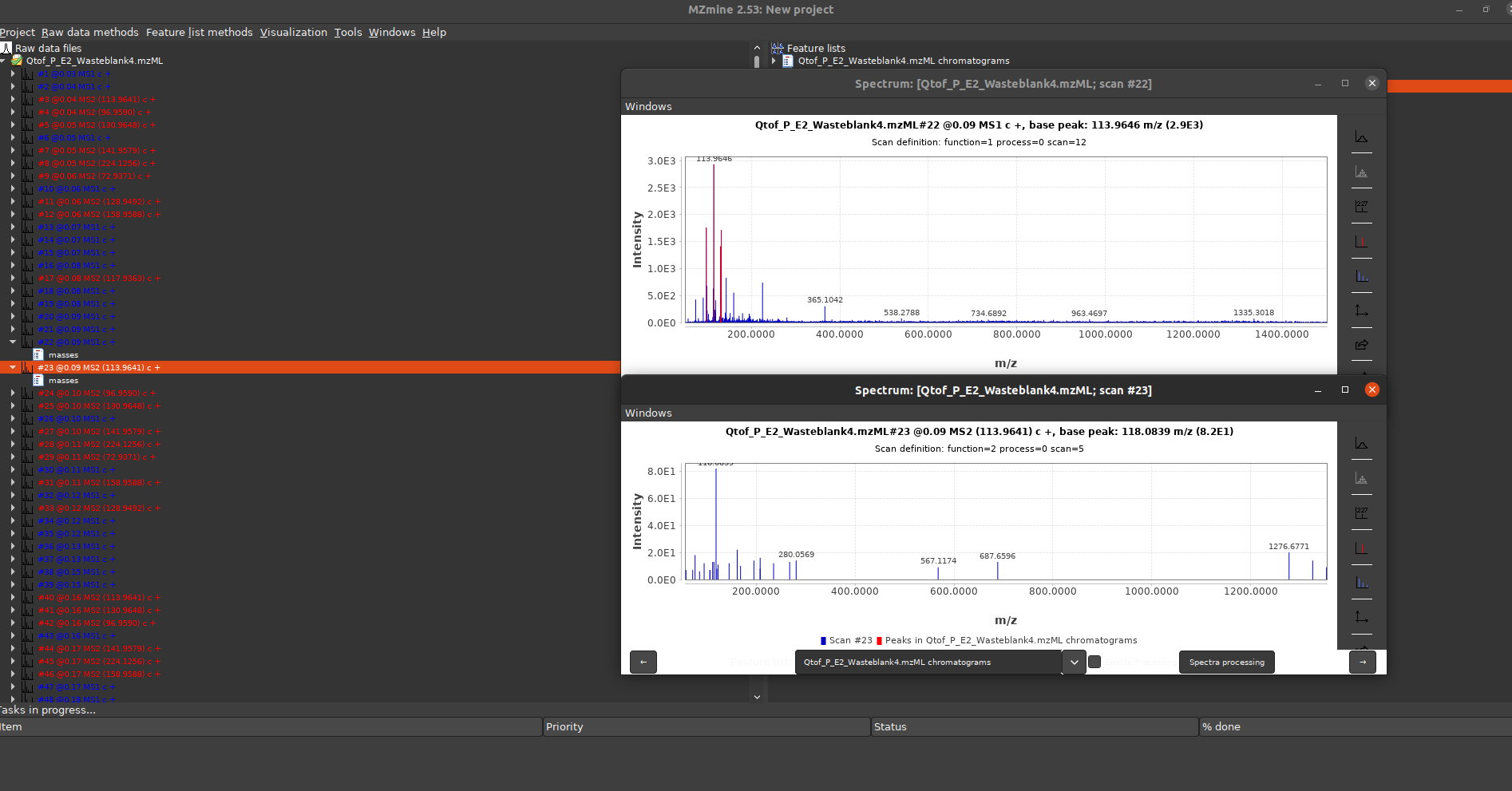Collapse the Qtof_P_E2_Wasteblank4.mzML raw data file

pyautogui.click(x=6, y=60)
